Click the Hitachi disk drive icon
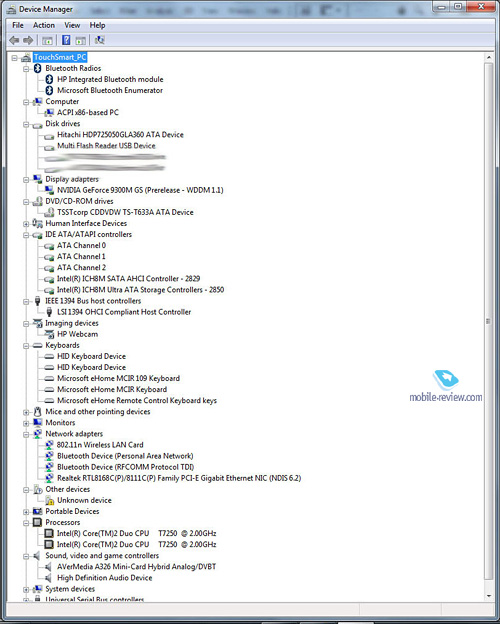Image resolution: width=500 pixels, height=624 pixels. coord(49,136)
